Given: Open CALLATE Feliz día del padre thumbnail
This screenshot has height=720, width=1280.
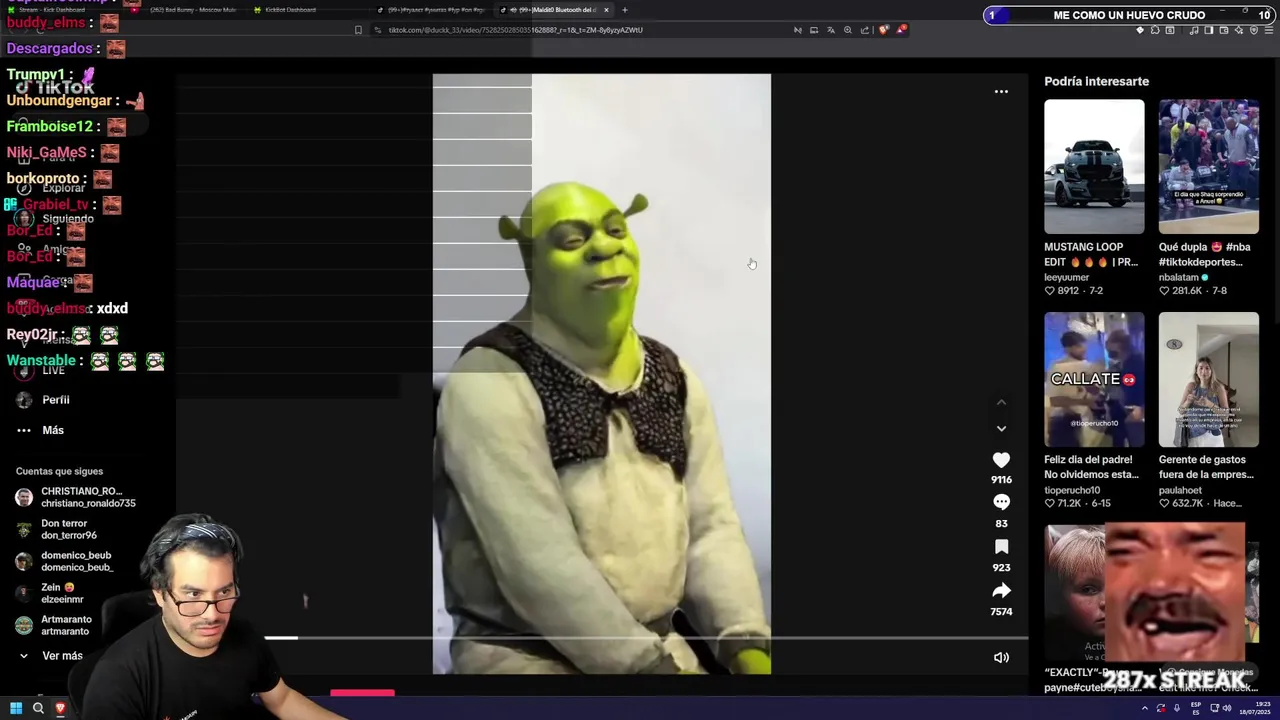Looking at the screenshot, I should click(1094, 379).
